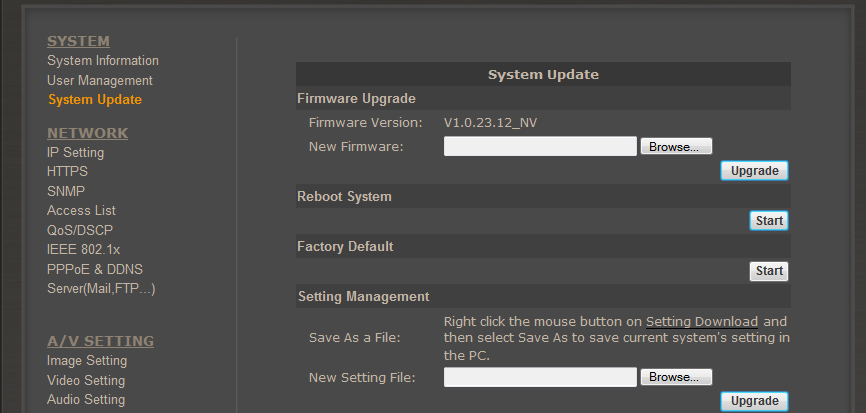Open IEEE 802.1x settings
The width and height of the screenshot is (866, 413).
point(83,250)
